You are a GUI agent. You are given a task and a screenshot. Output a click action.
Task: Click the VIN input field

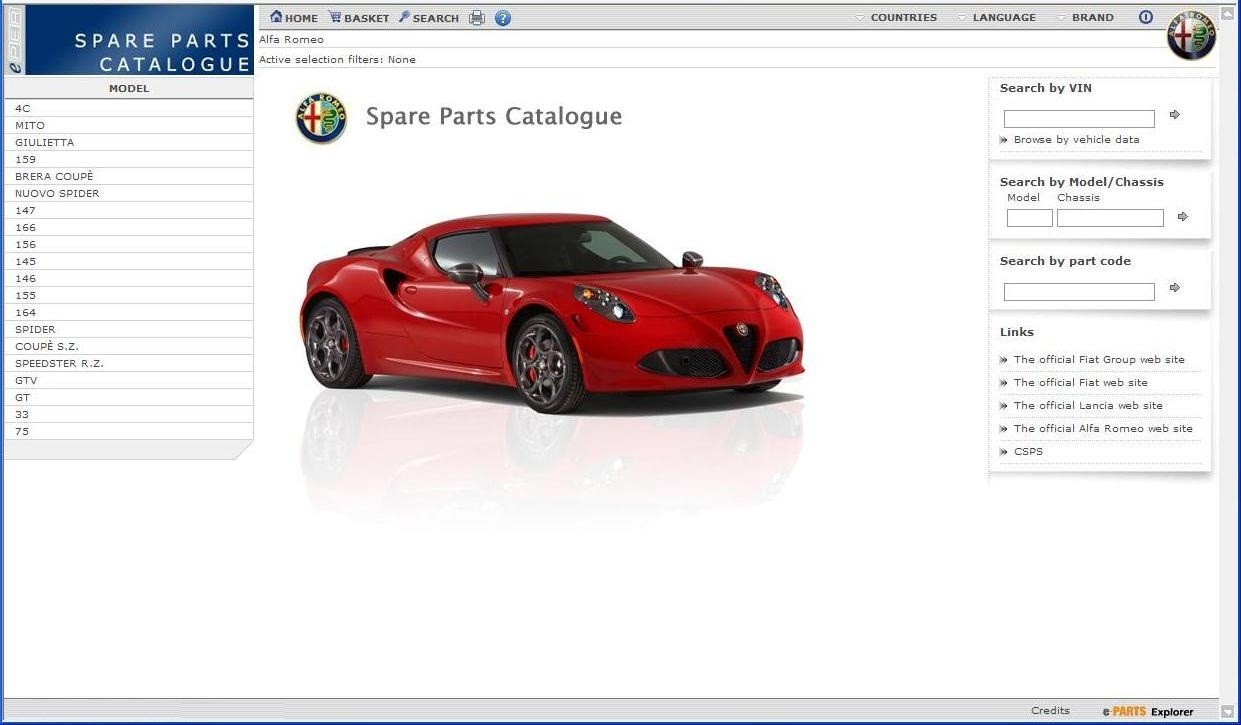(1079, 118)
